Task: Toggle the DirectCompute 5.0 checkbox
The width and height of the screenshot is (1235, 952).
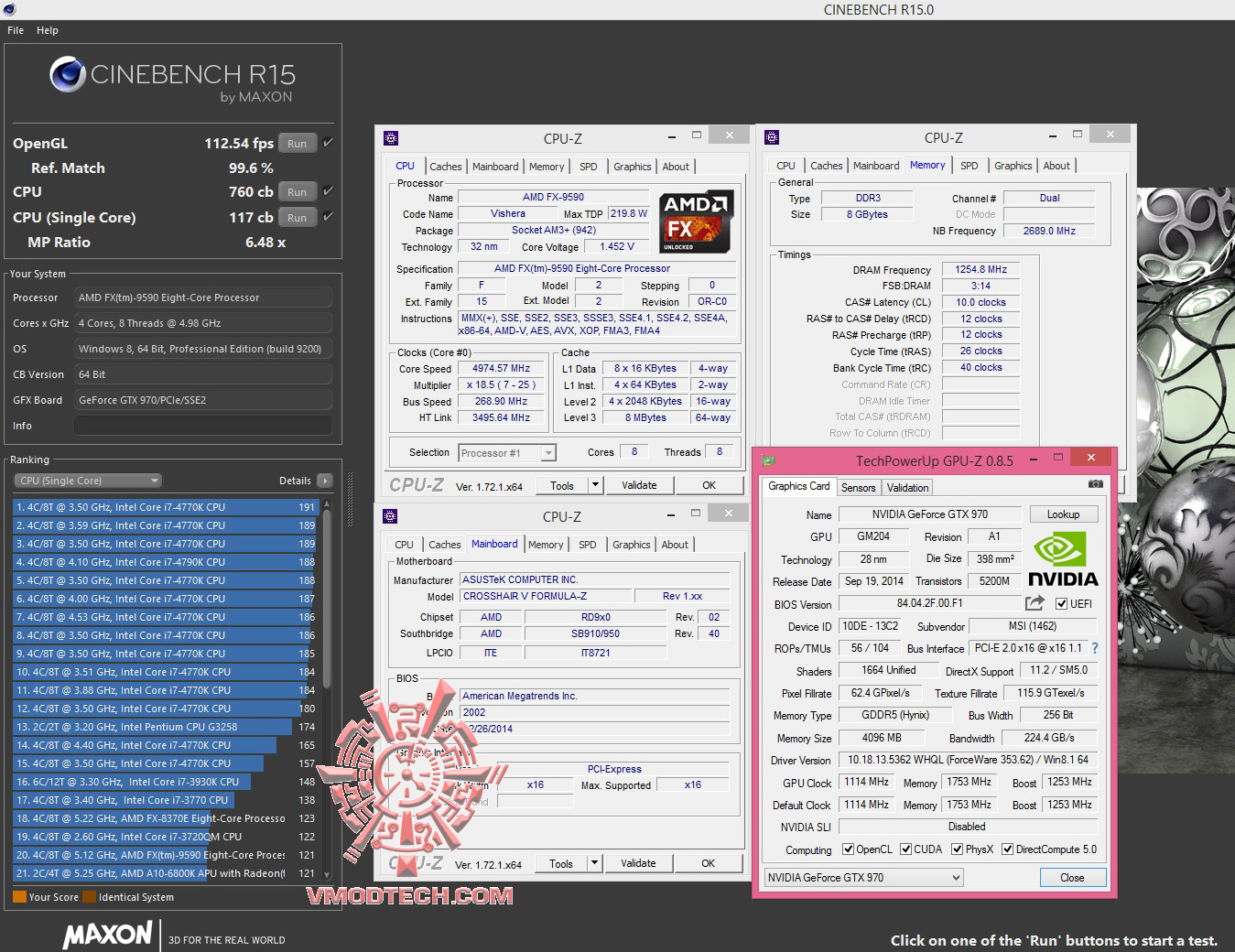Action: tap(1008, 849)
